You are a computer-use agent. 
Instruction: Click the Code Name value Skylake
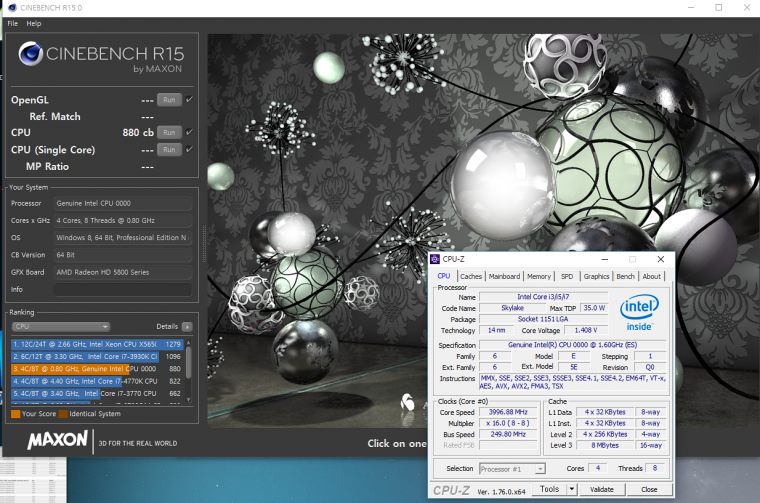click(x=512, y=308)
